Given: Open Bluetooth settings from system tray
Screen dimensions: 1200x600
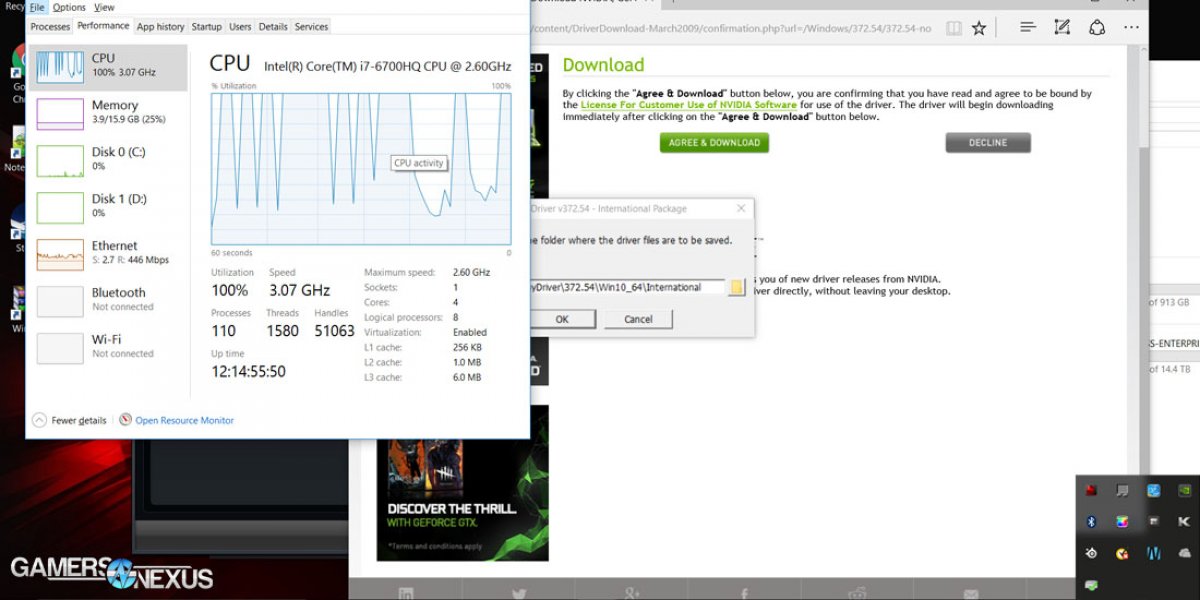Looking at the screenshot, I should click(x=1091, y=521).
